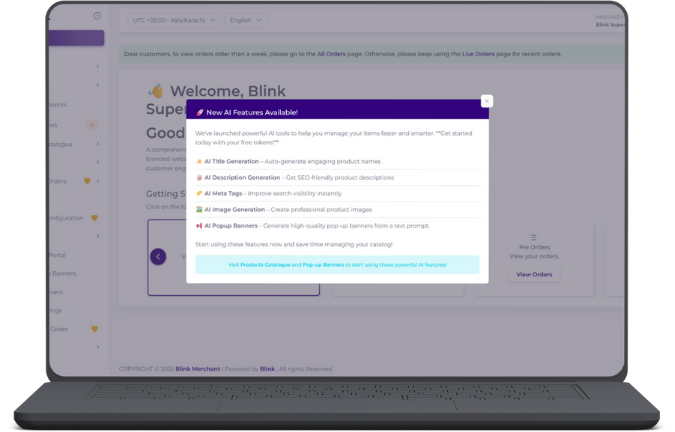Click the sidebar collapse icon at top

[x=97, y=16]
